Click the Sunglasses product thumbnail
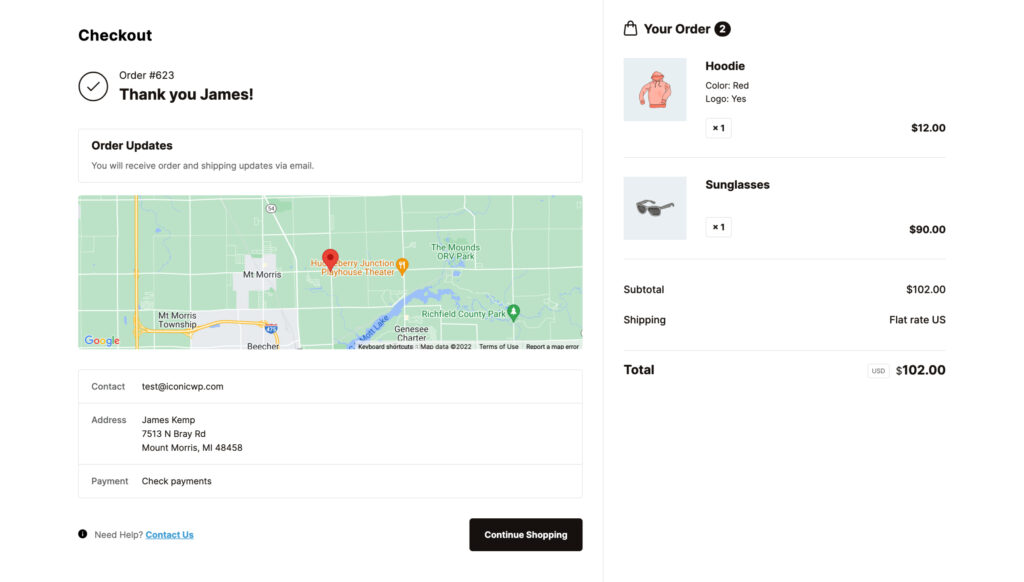 pyautogui.click(x=655, y=207)
